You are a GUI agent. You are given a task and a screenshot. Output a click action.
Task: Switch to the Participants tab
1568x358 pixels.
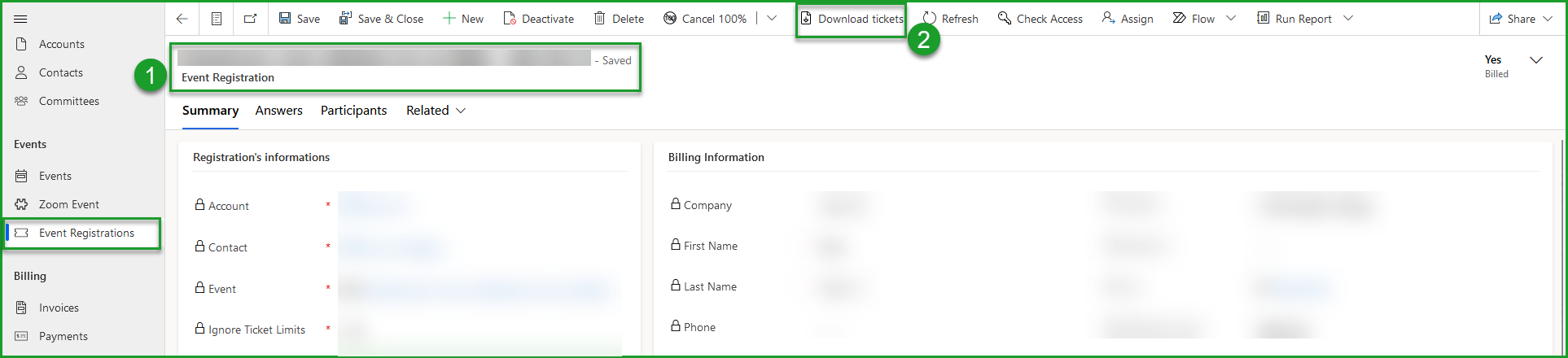coord(353,111)
